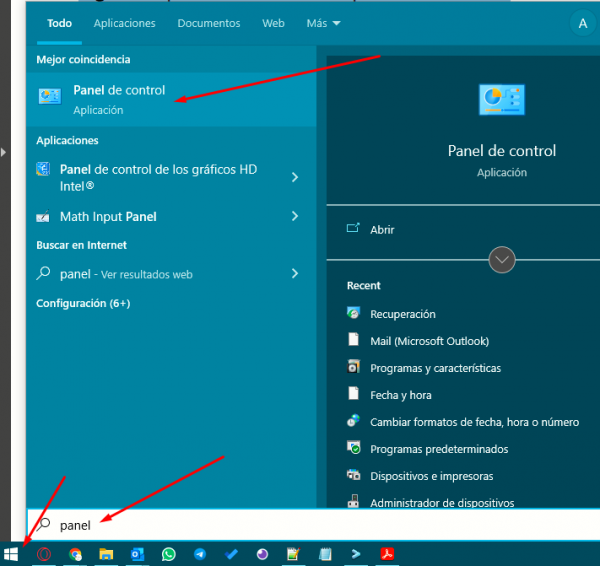Click Abrir to open Control Panel
The image size is (600, 566).
pyautogui.click(x=382, y=229)
